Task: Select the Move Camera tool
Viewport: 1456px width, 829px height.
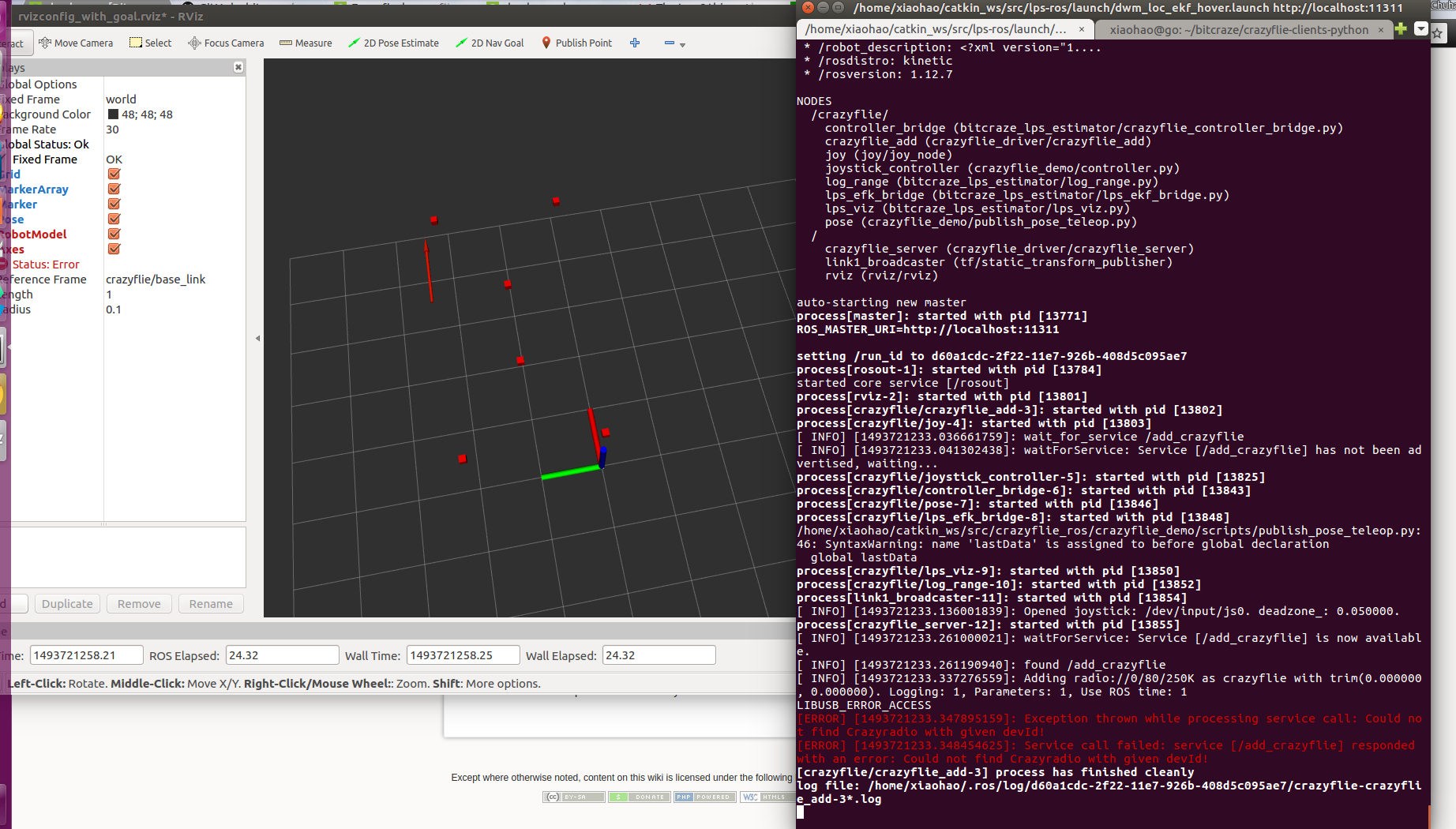Action: coord(76,43)
